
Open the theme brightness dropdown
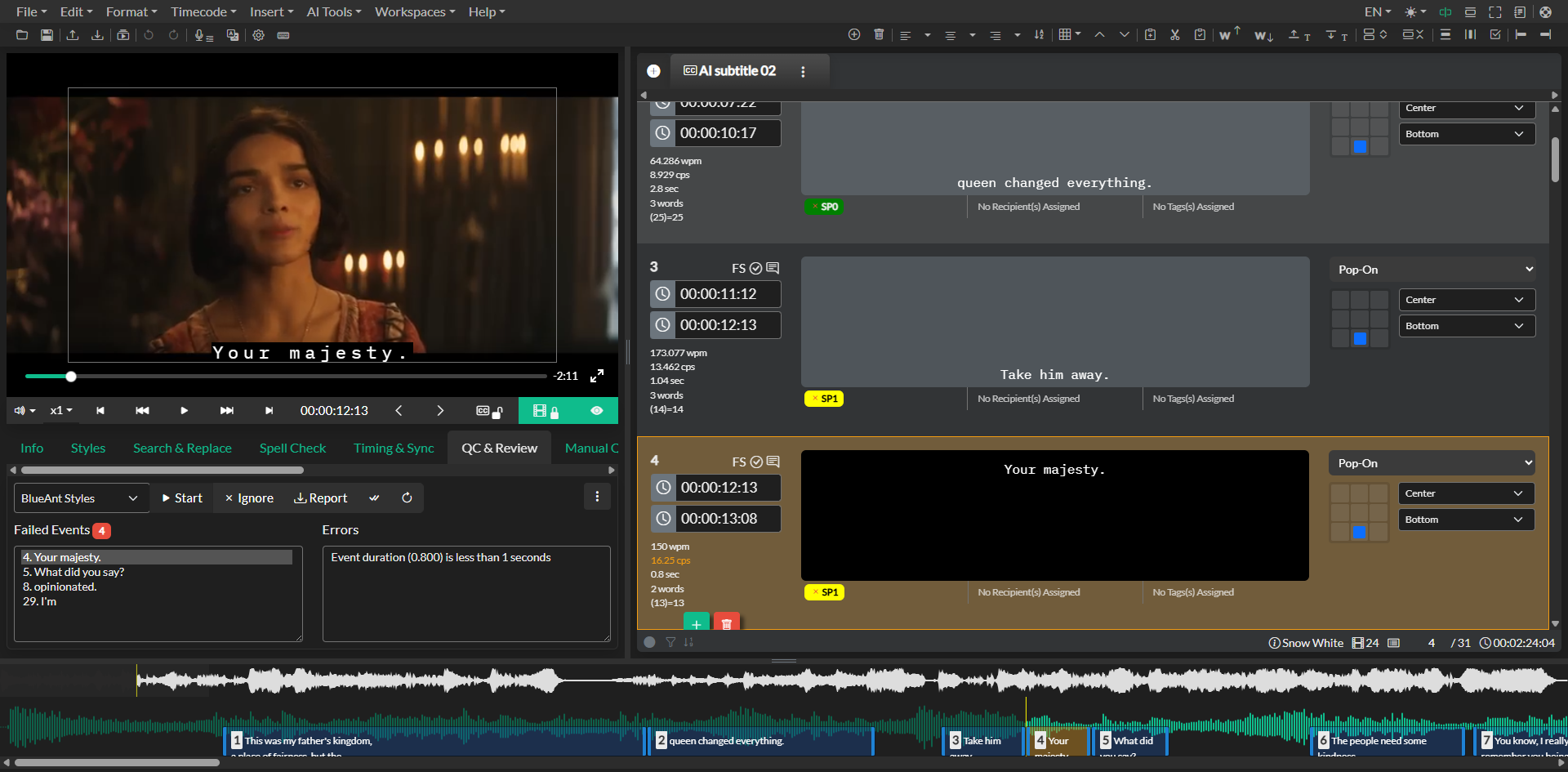click(x=1415, y=12)
